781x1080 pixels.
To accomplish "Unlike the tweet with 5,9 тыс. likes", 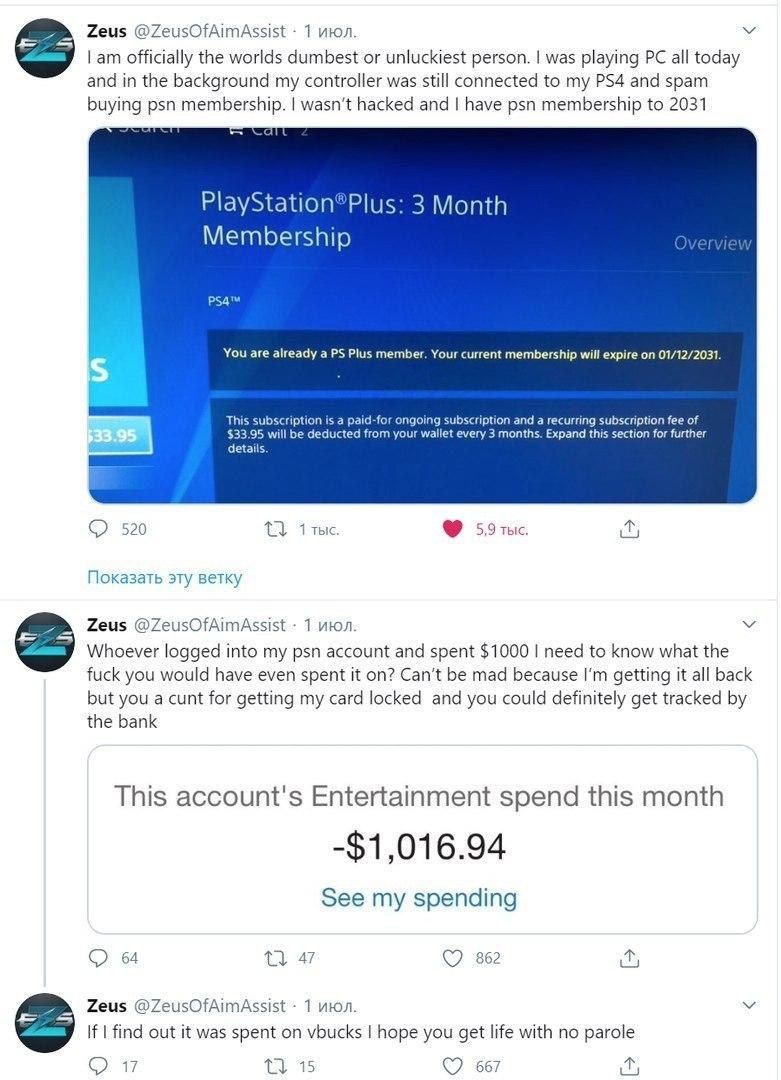I will click(x=452, y=529).
